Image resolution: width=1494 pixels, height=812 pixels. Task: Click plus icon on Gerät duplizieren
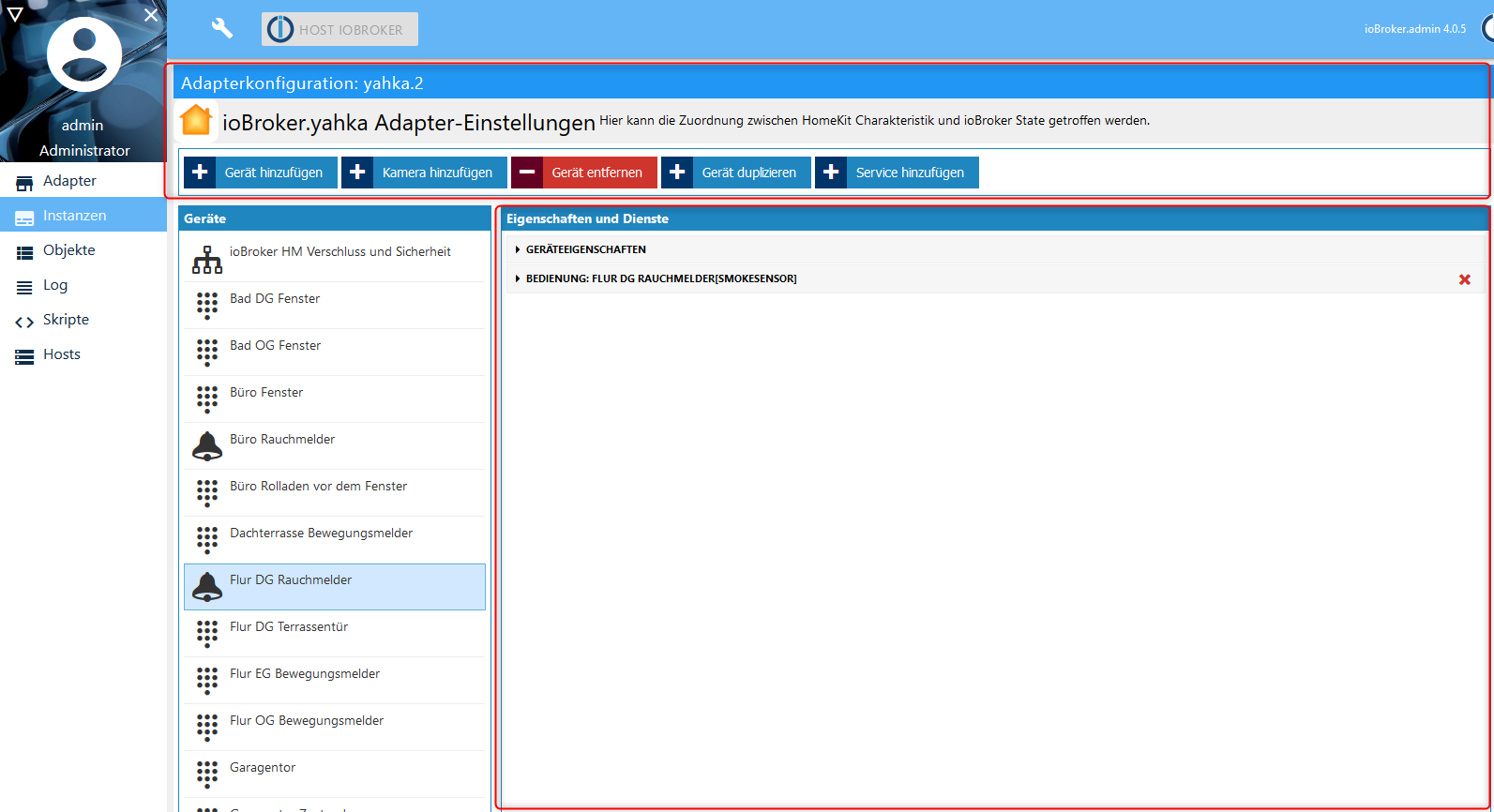click(677, 173)
